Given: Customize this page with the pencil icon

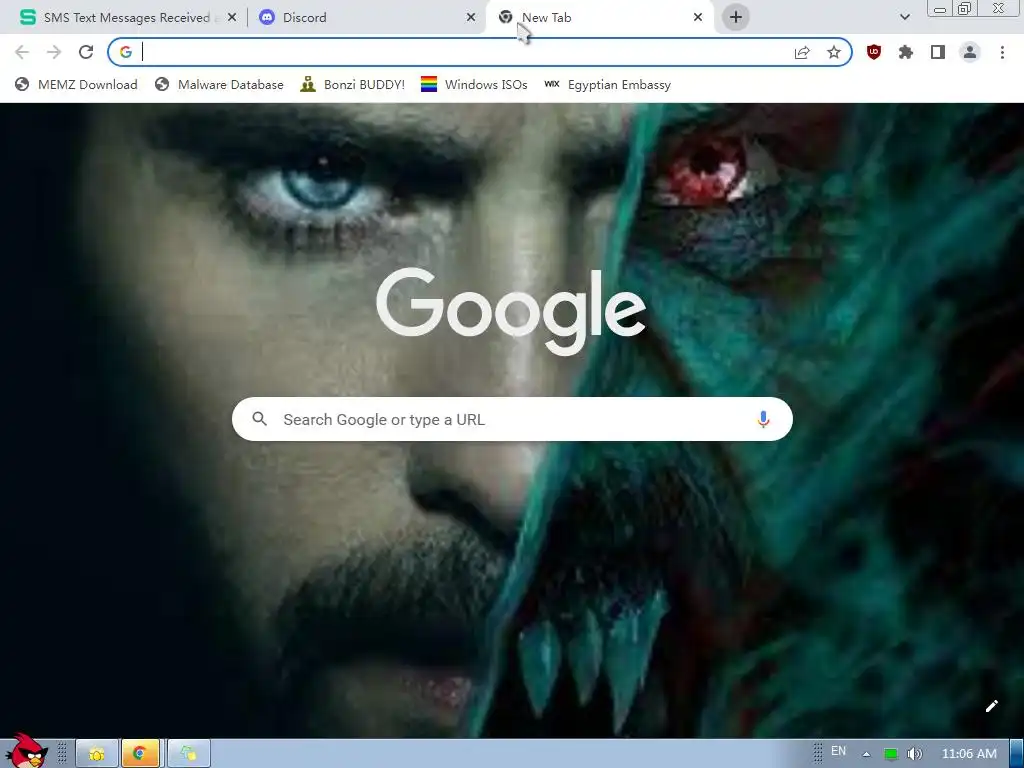Looking at the screenshot, I should (x=991, y=706).
